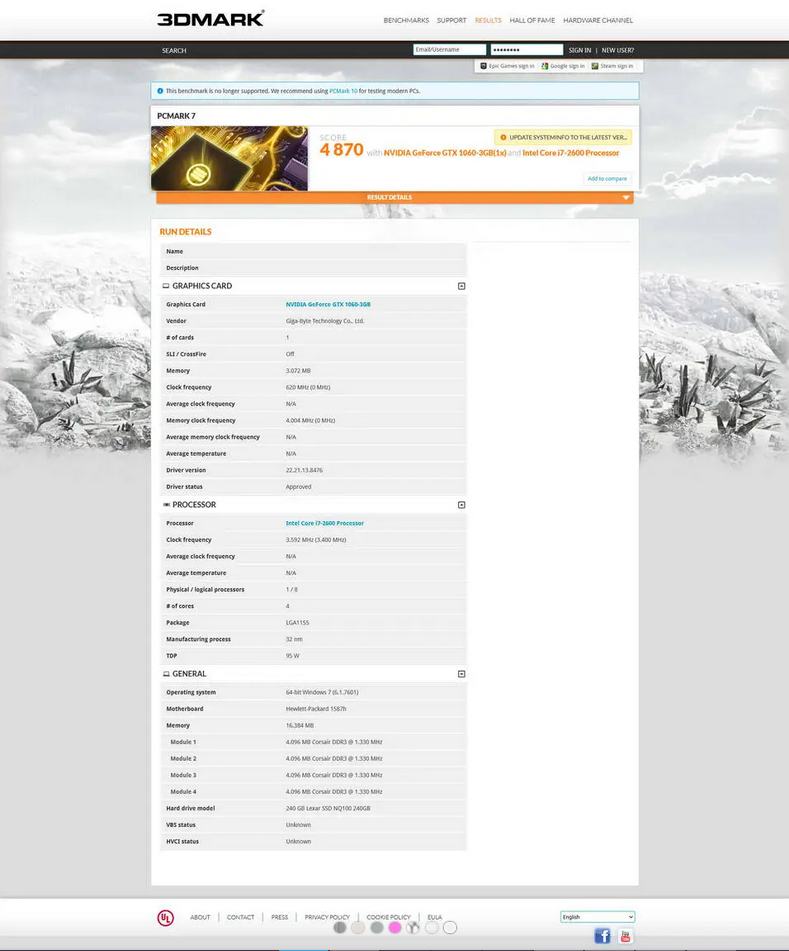Click the laptop icon beside General heading
This screenshot has height=951, width=789.
pyautogui.click(x=166, y=674)
